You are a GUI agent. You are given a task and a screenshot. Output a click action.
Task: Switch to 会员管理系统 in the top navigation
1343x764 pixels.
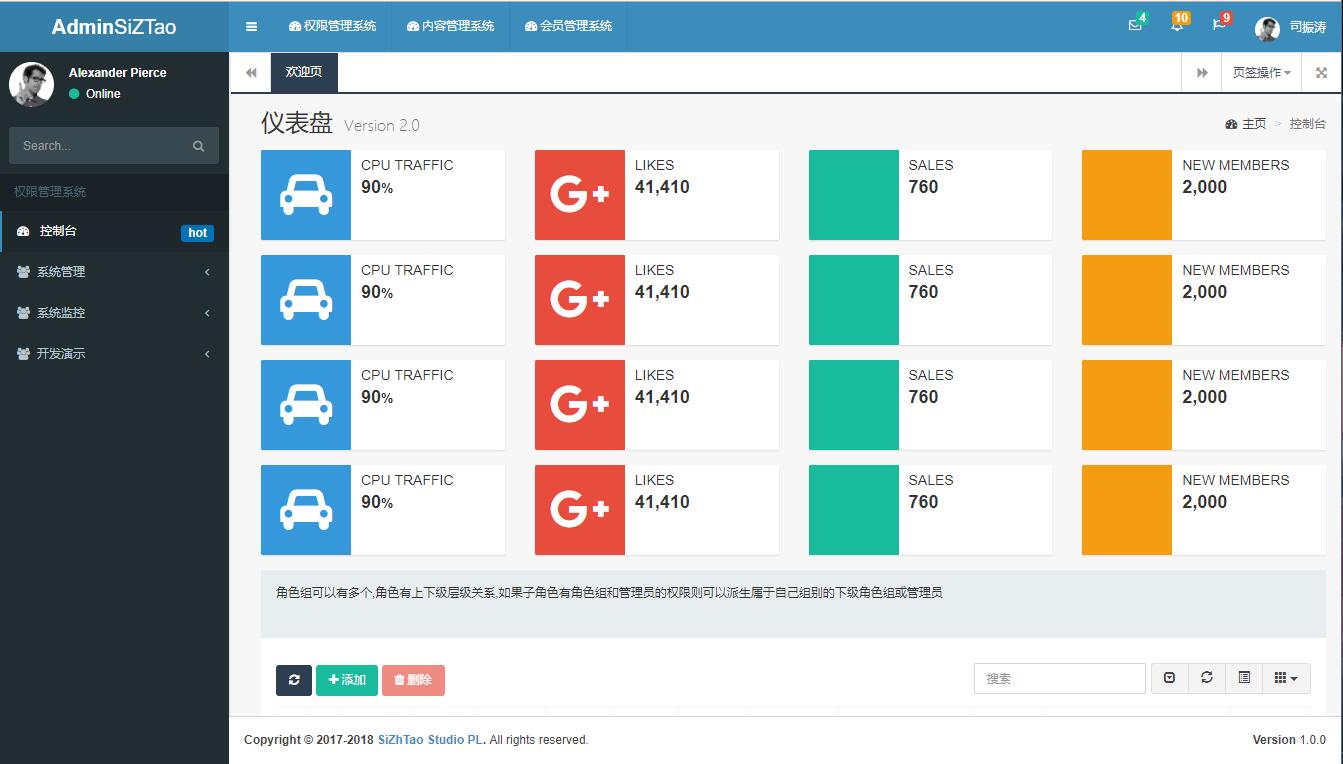click(568, 26)
